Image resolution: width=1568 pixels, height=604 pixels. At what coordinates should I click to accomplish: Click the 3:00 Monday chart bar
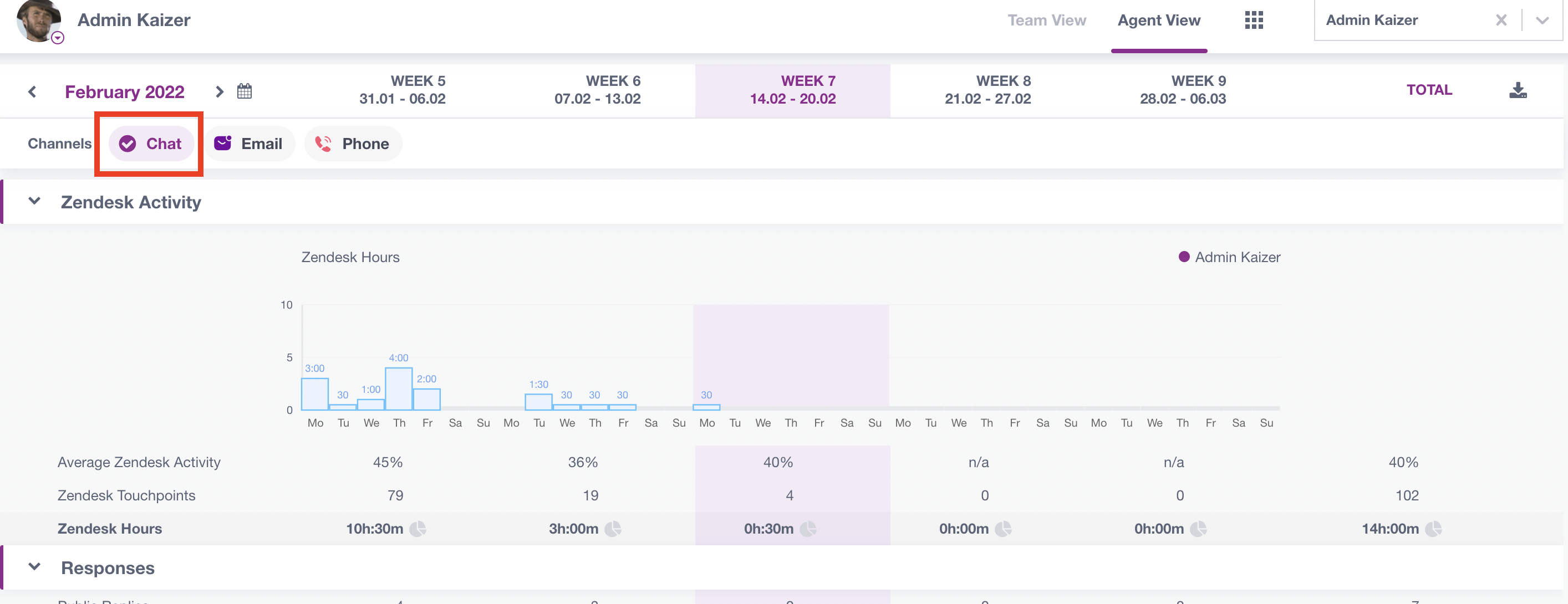point(315,394)
